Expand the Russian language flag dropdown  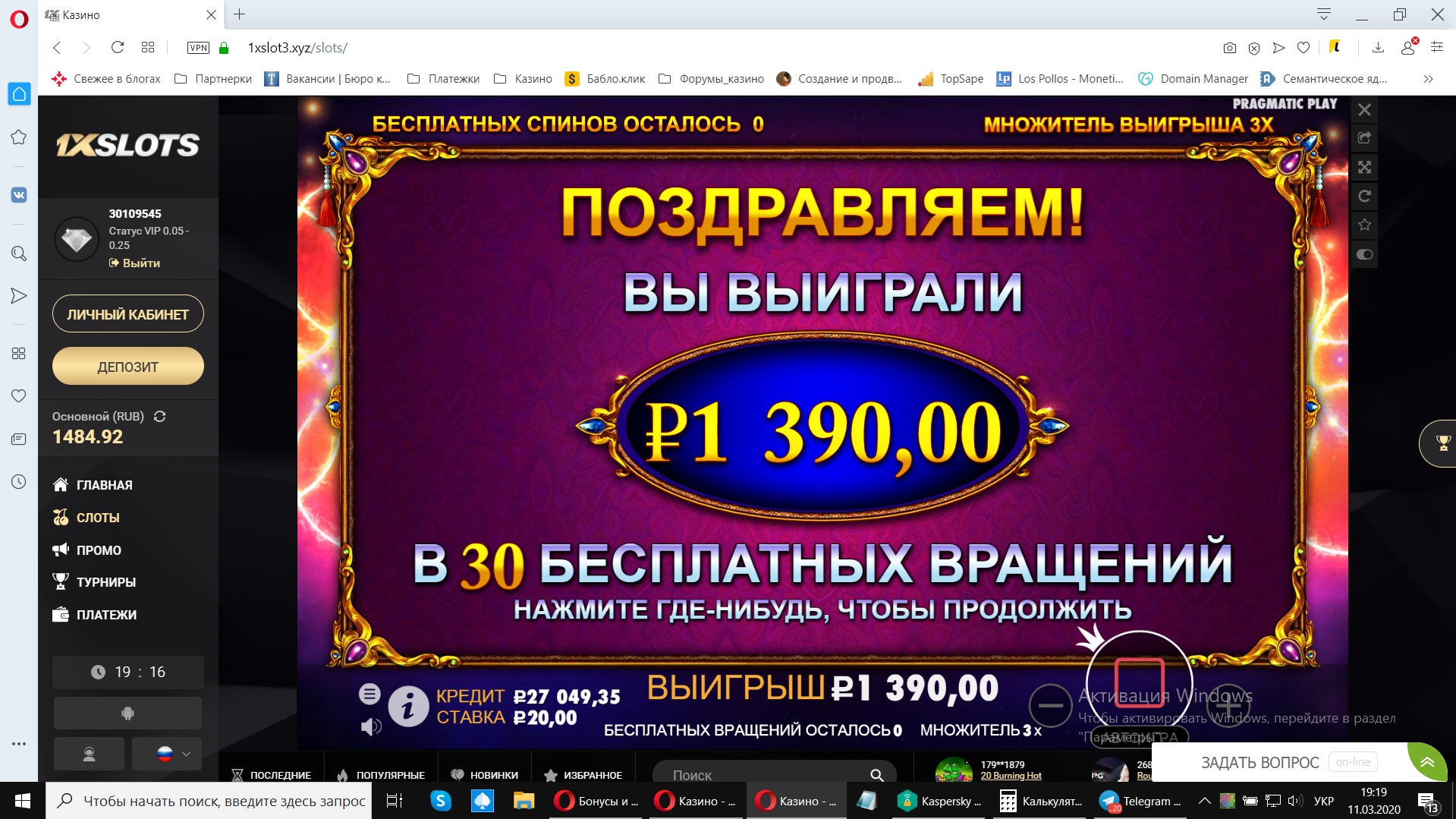point(167,754)
